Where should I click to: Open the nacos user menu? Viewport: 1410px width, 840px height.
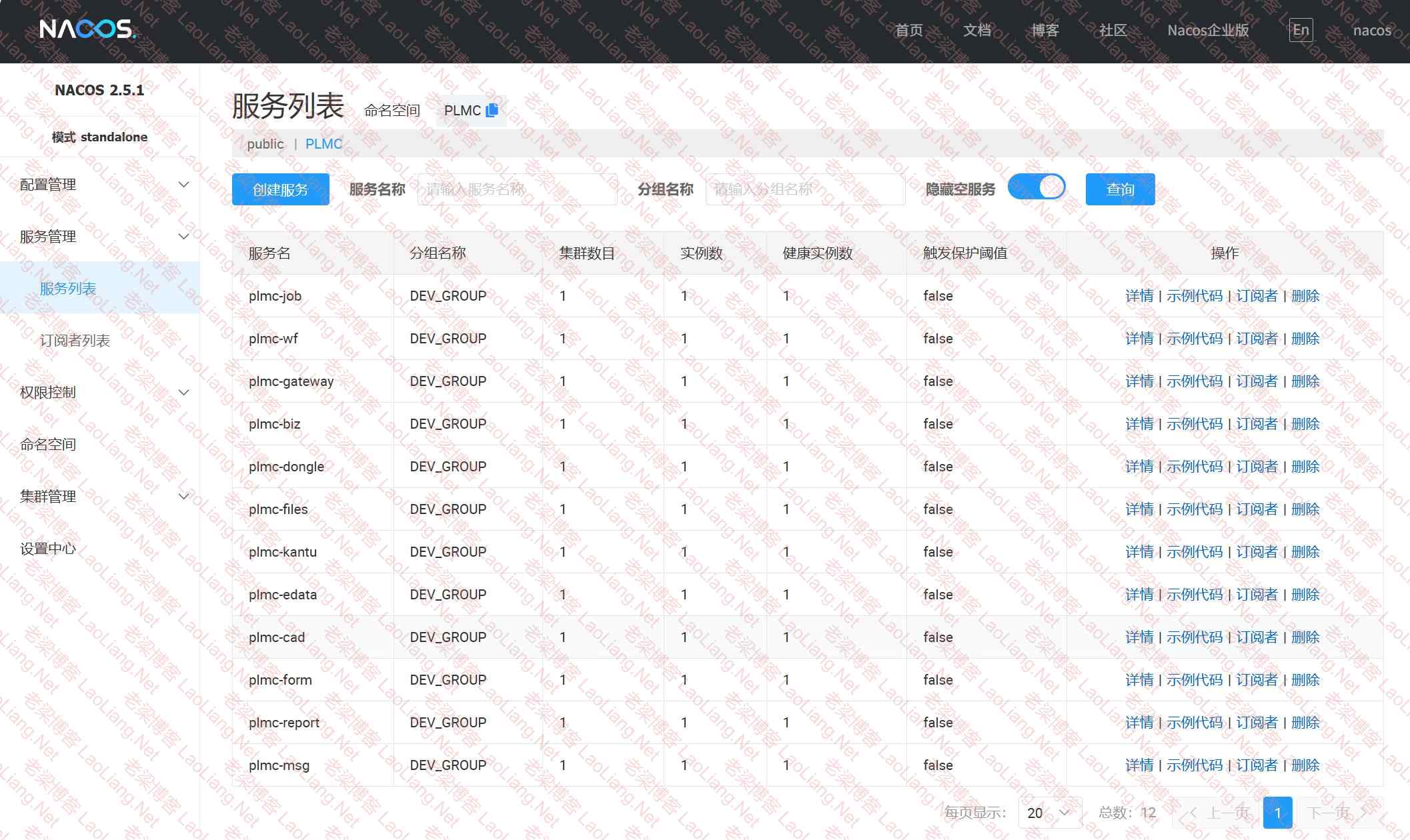(1371, 30)
